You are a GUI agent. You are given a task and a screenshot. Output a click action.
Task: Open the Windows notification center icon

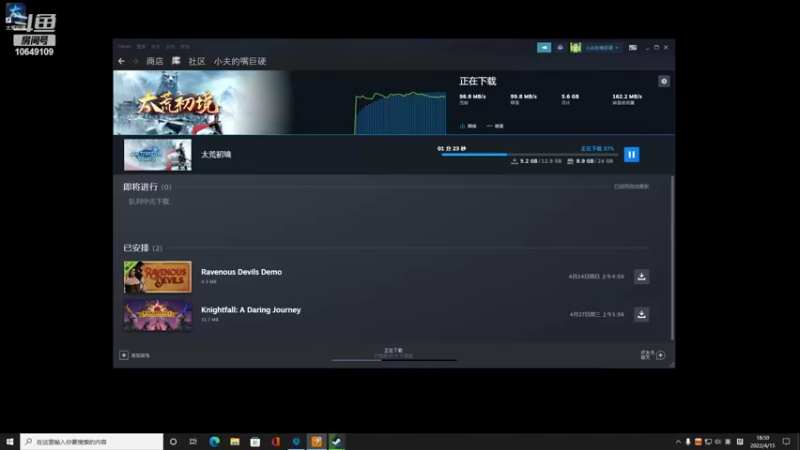[786, 442]
